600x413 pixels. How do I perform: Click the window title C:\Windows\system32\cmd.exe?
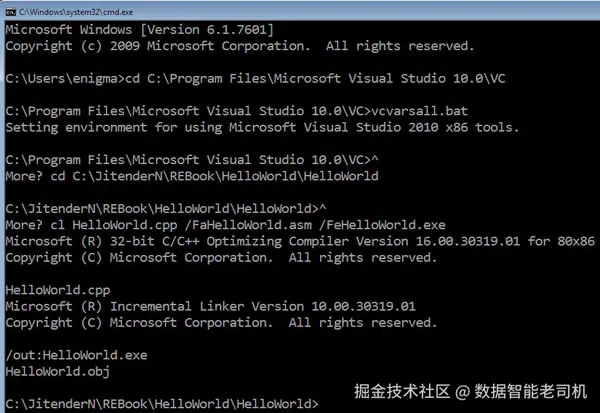[x=76, y=12]
